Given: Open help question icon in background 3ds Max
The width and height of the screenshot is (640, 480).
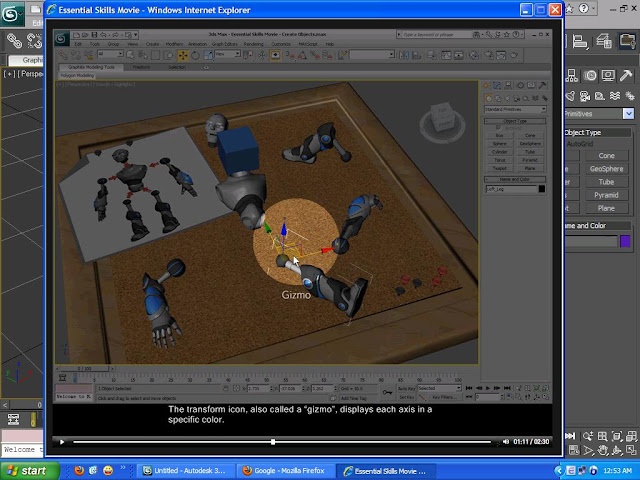Looking at the screenshot, I should pos(584,8).
